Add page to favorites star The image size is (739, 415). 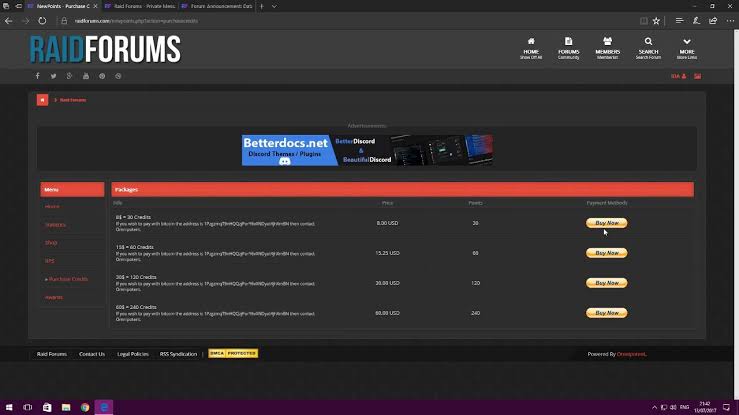pyautogui.click(x=656, y=21)
